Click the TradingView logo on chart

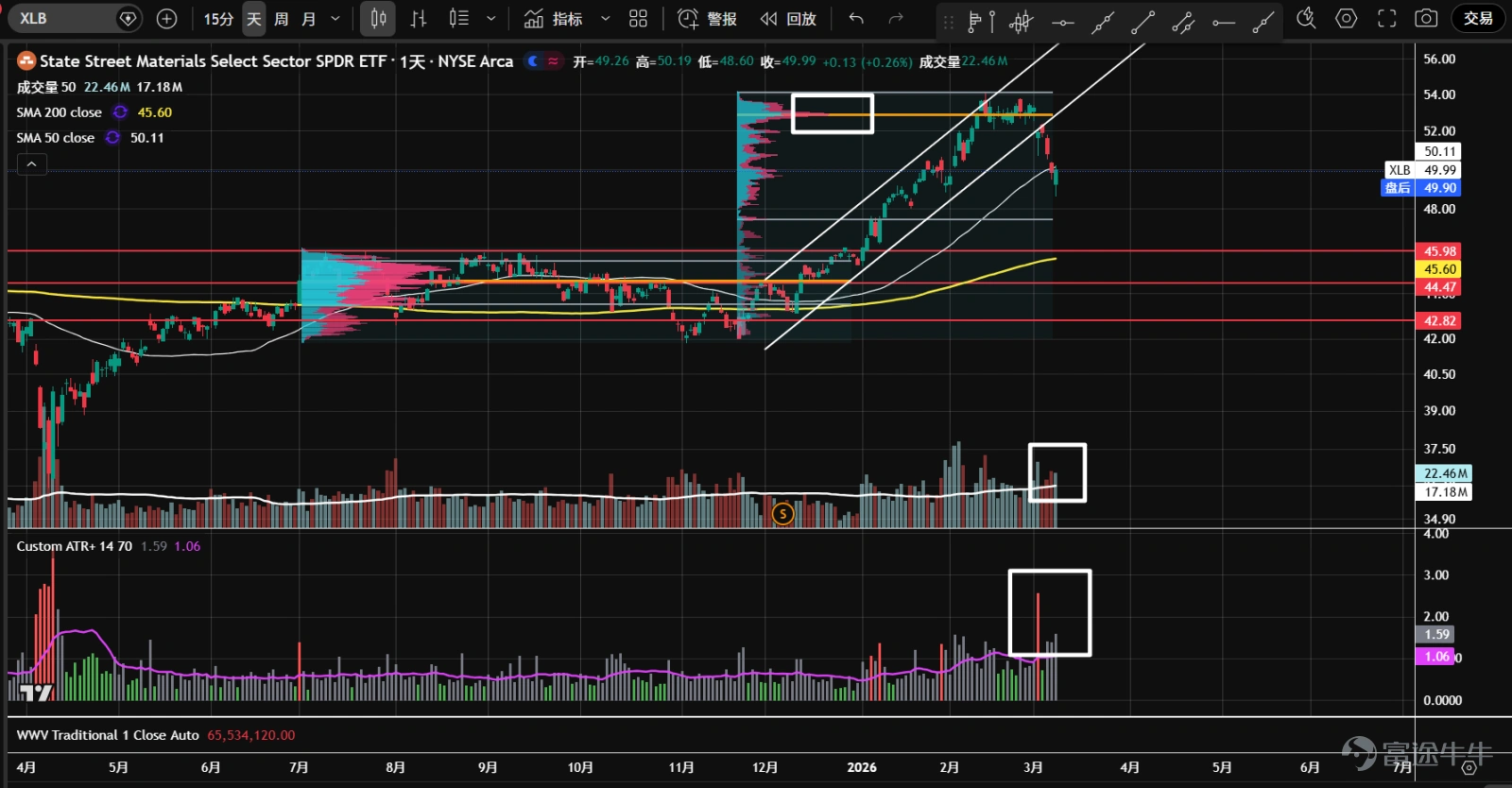point(36,693)
